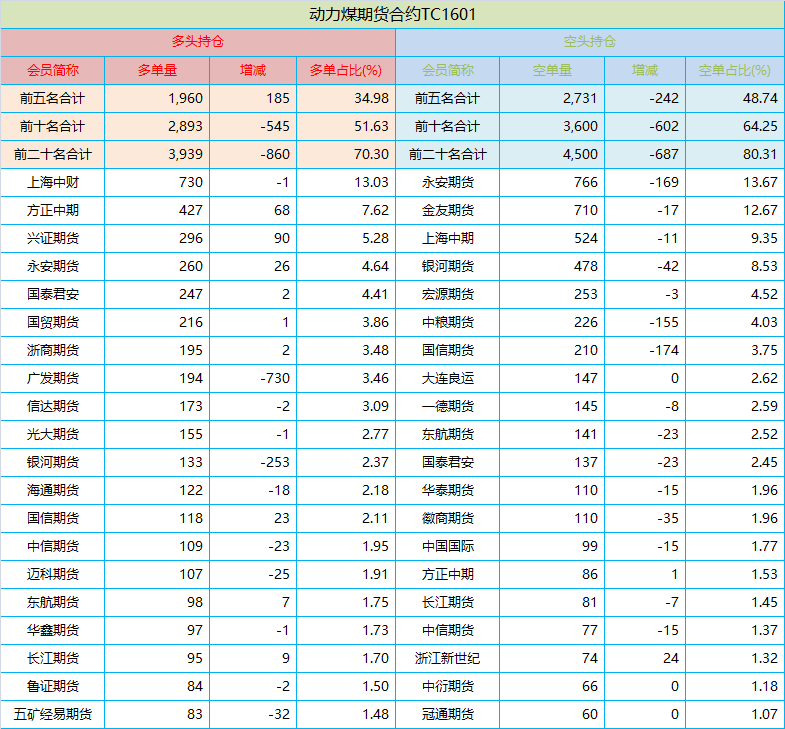Image resolution: width=785 pixels, height=729 pixels.
Task: Click 永安期货 in the long list
Action: point(53,266)
